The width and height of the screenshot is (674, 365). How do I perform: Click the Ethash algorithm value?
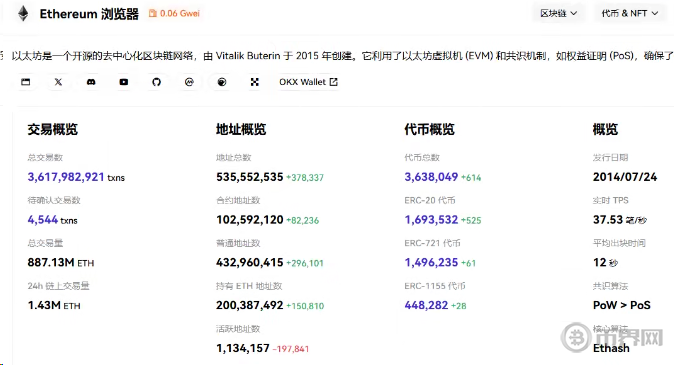(x=611, y=348)
